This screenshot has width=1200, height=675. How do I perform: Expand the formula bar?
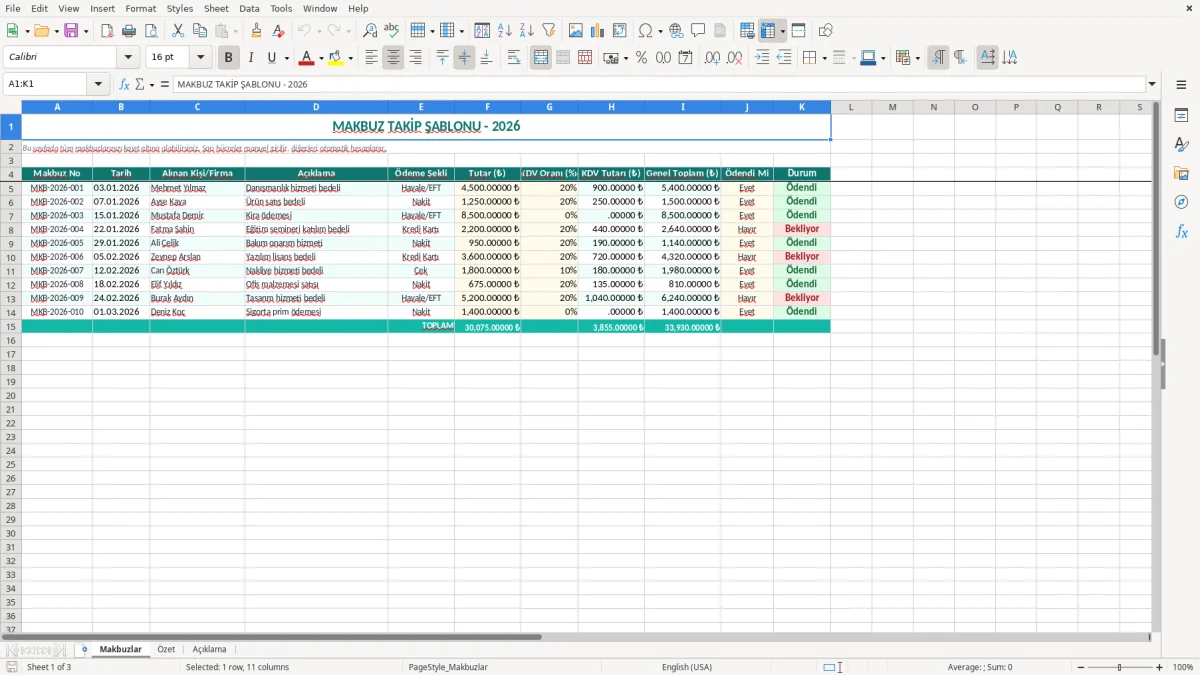[1152, 85]
